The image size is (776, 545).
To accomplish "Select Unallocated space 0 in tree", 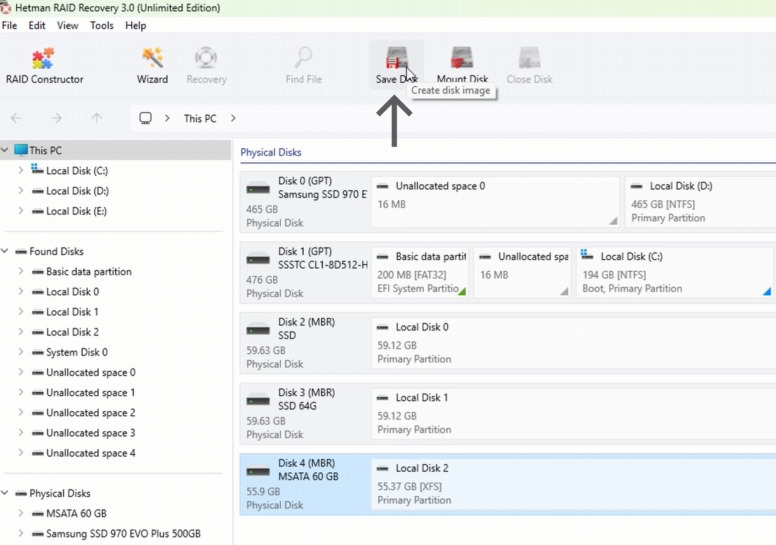I will (91, 372).
